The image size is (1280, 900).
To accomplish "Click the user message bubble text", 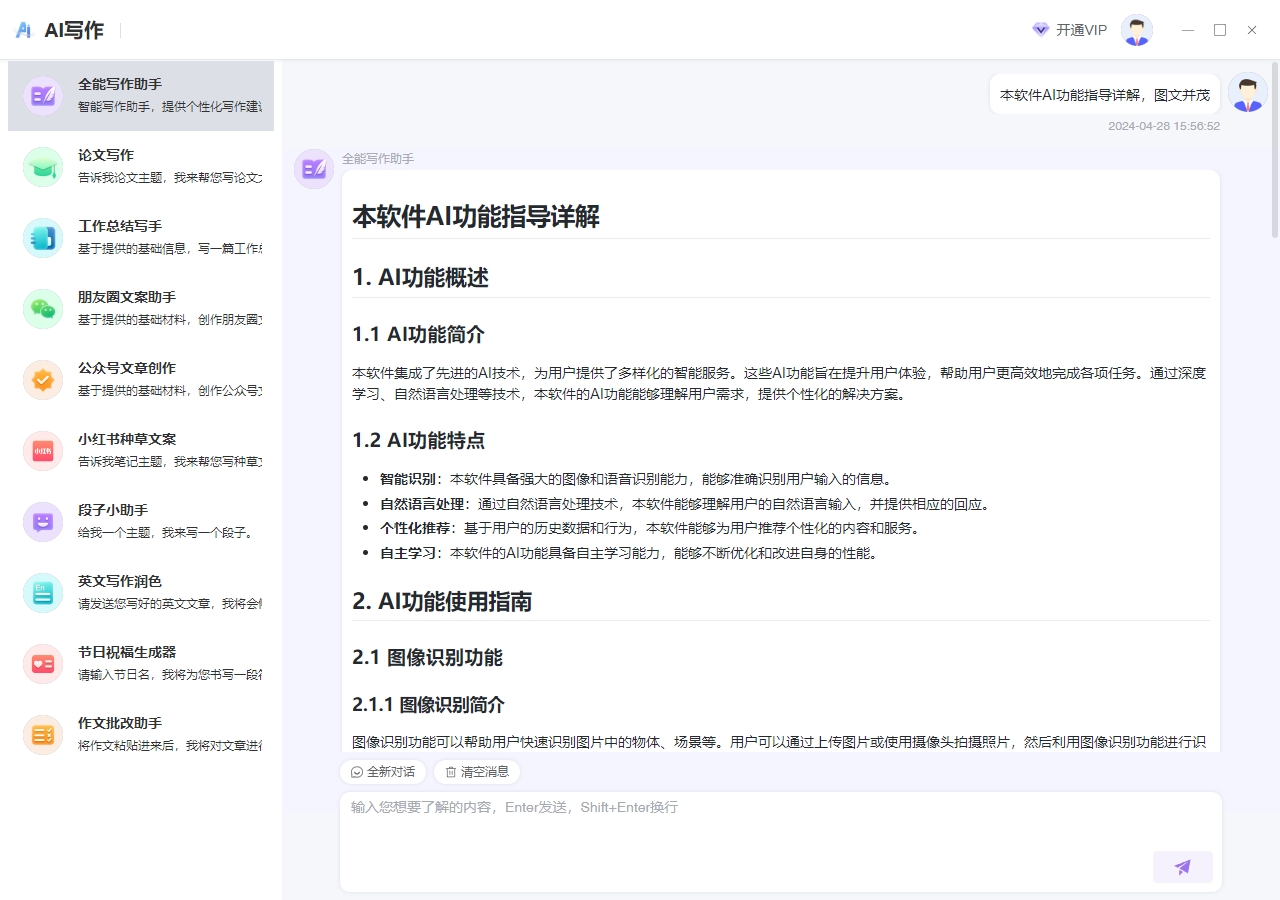I will [x=1105, y=95].
